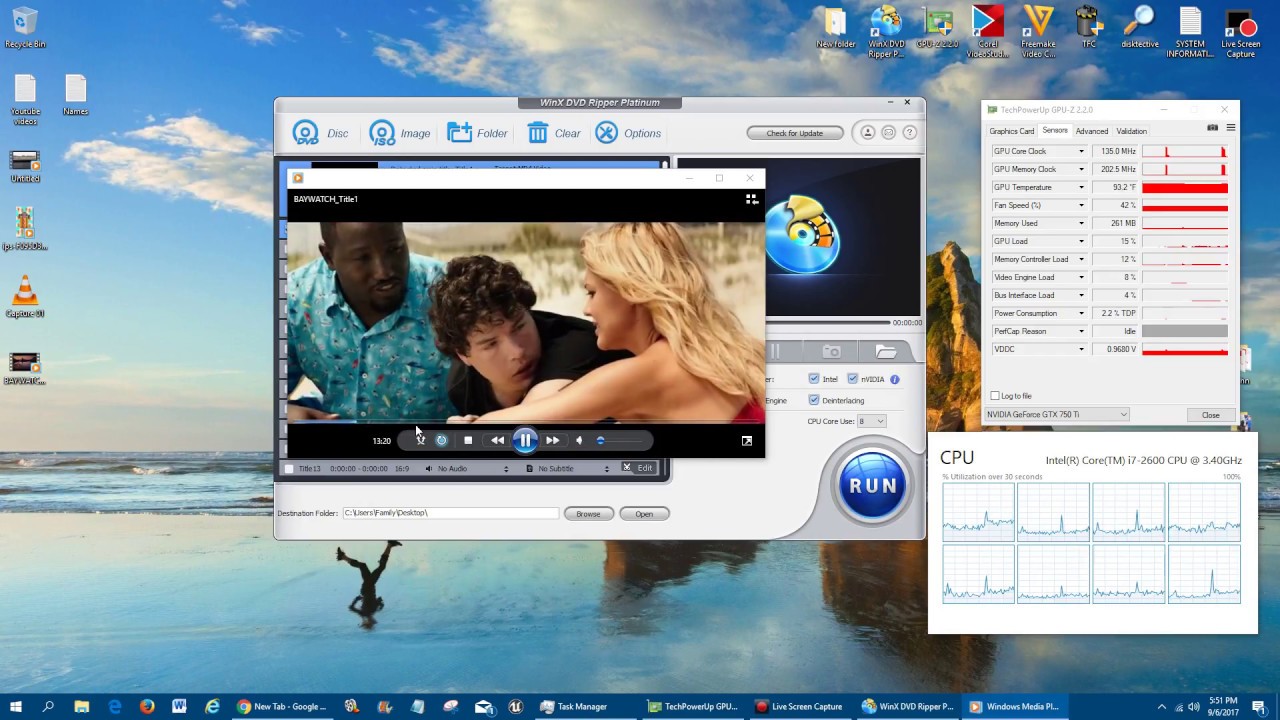
Task: Click the Disc button in WinX DVD Ripper
Action: (320, 133)
